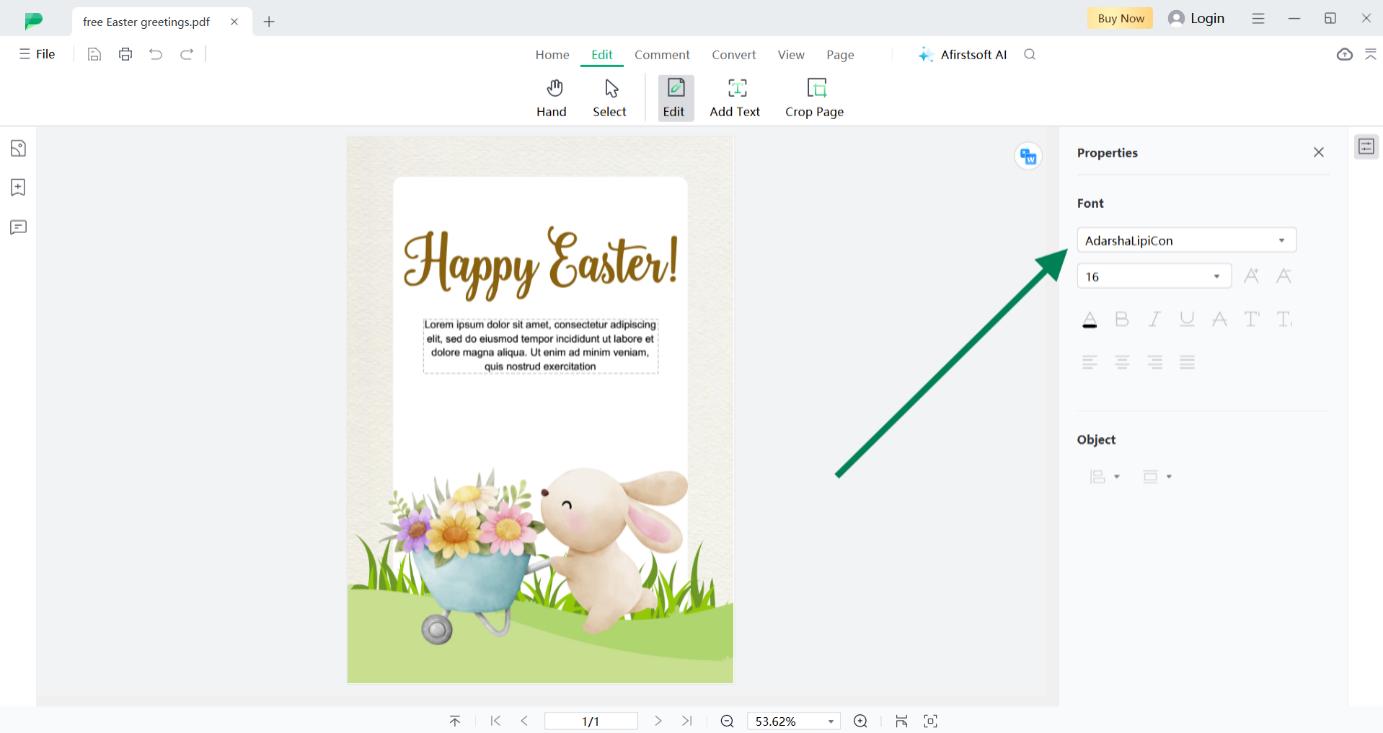Center align the text
This screenshot has height=733, width=1383.
(1122, 362)
